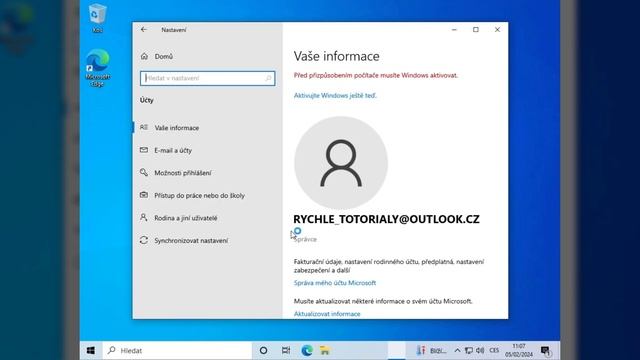Open File Explorer from taskbar
This screenshot has height=360, width=640.
point(325,350)
